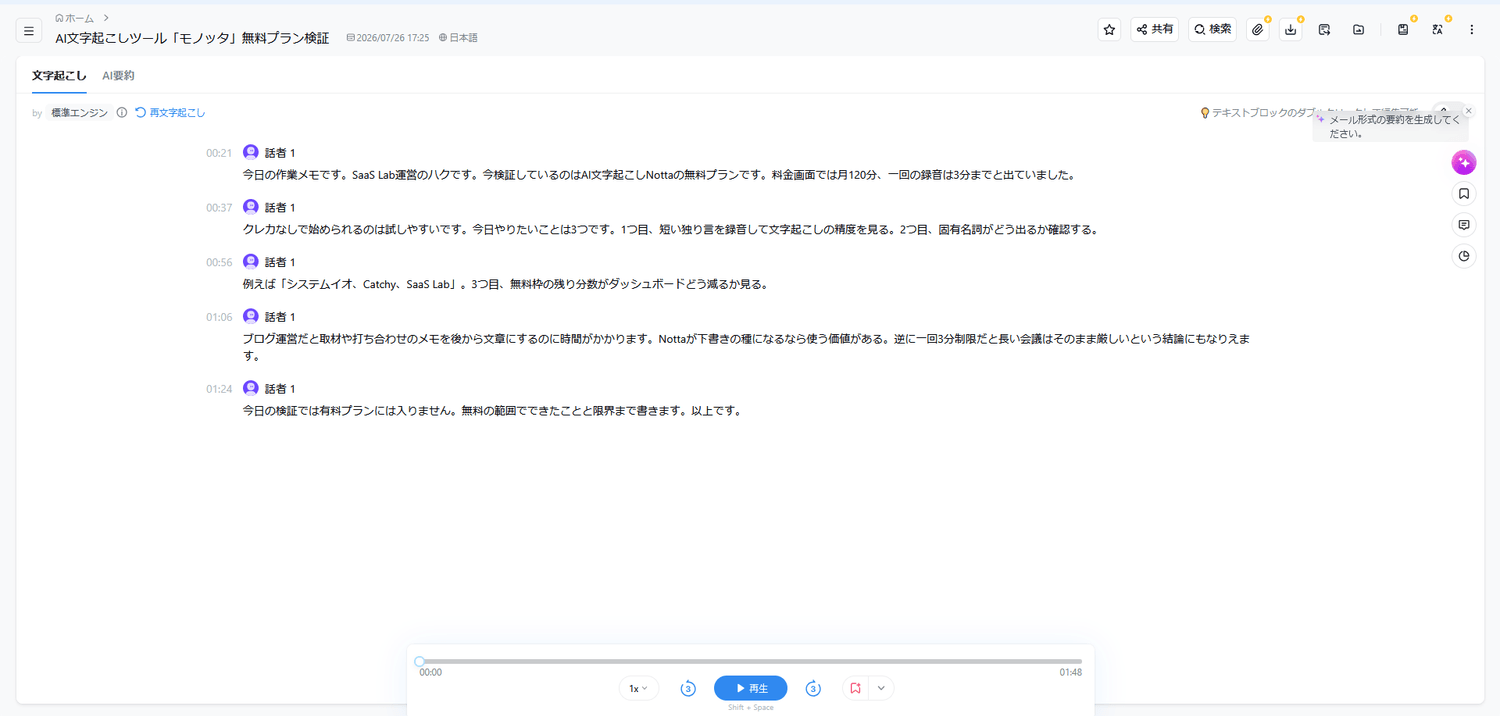Click 話者 1 label at 01:06
The image size is (1500, 716).
click(x=280, y=316)
